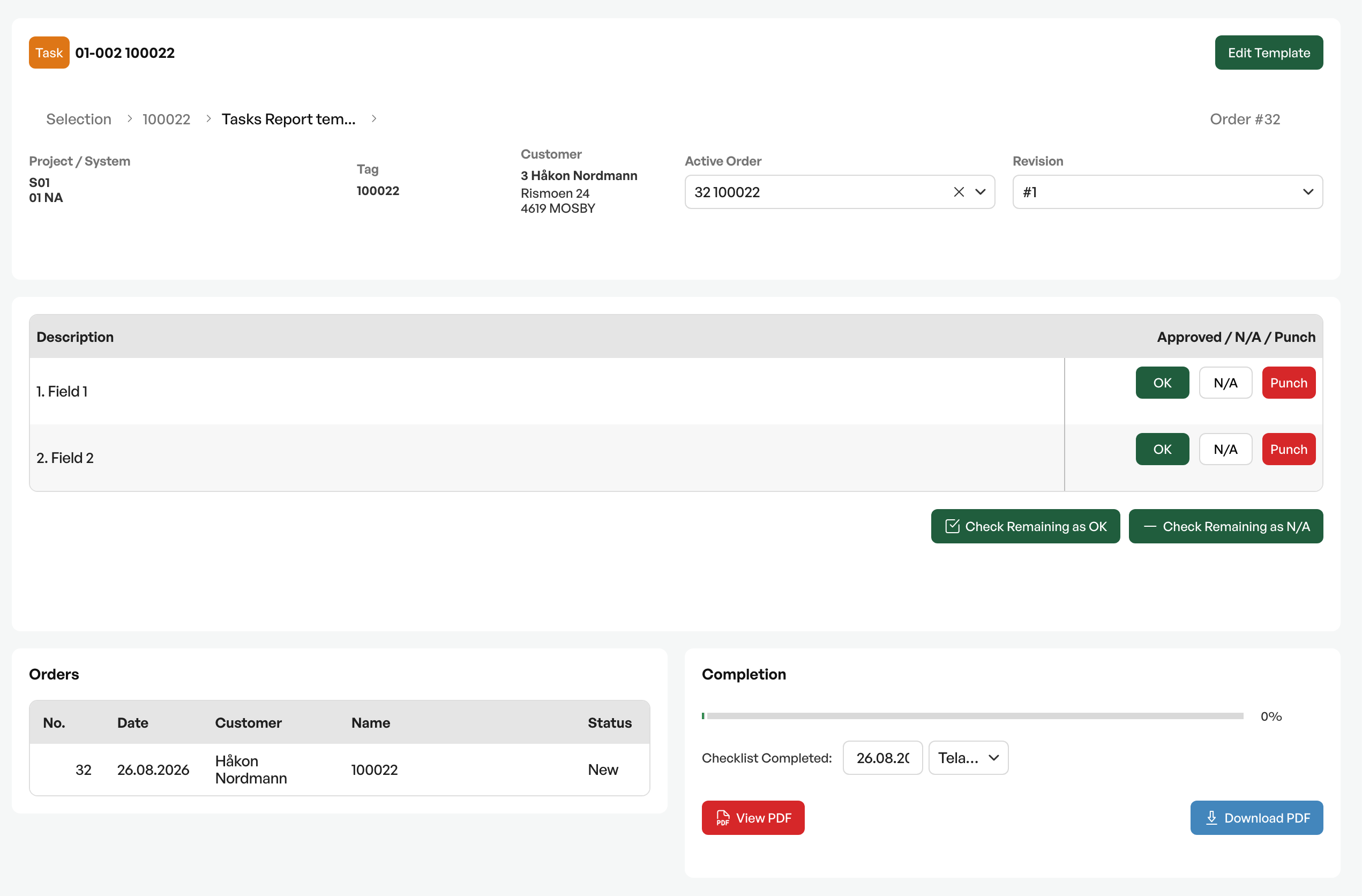Expand the Active Order dropdown chevron
The image size is (1362, 896).
pos(981,192)
